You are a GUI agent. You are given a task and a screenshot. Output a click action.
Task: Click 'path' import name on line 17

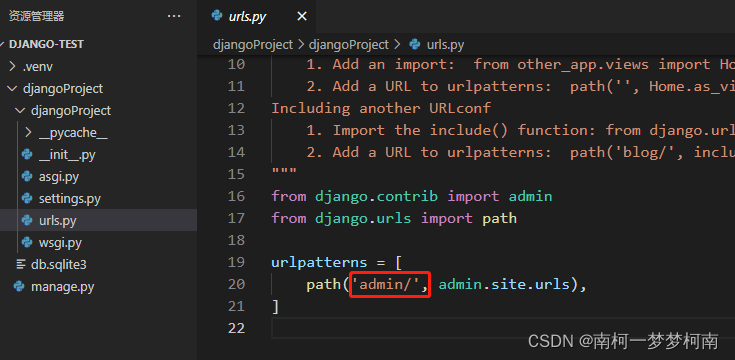coord(500,218)
